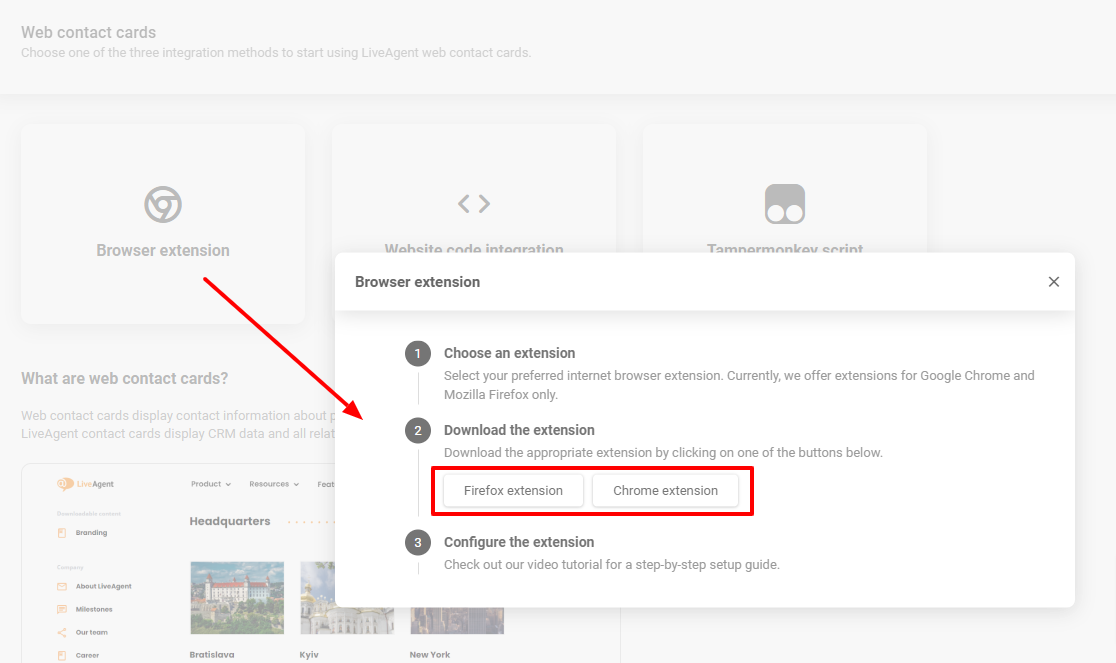
Task: Download the Firefox extension
Action: [x=513, y=491]
